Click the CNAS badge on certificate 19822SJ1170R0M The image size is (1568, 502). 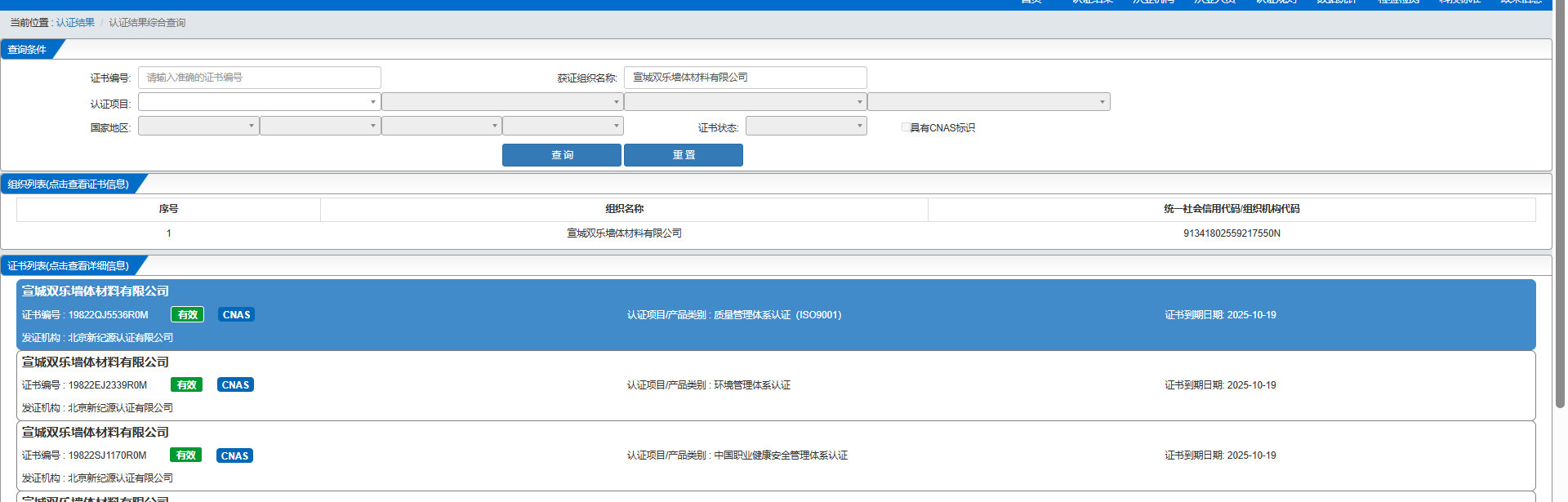(234, 455)
